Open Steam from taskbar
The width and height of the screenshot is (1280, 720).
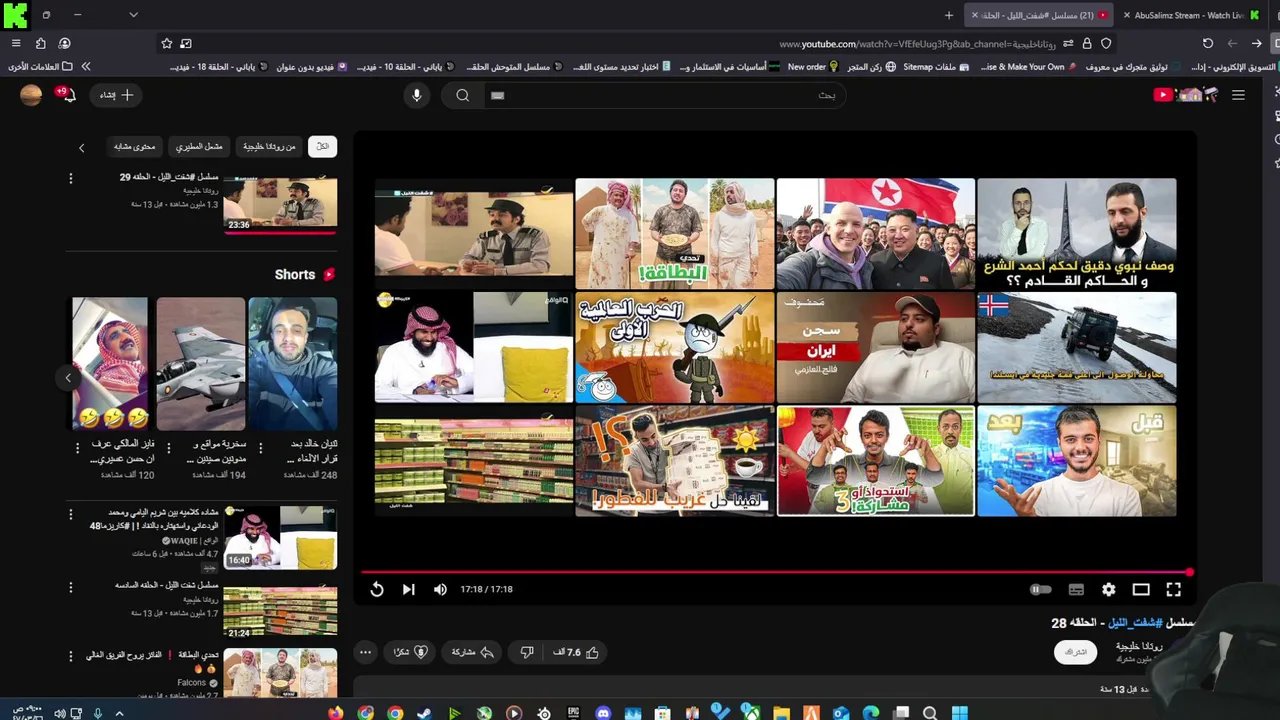[424, 713]
